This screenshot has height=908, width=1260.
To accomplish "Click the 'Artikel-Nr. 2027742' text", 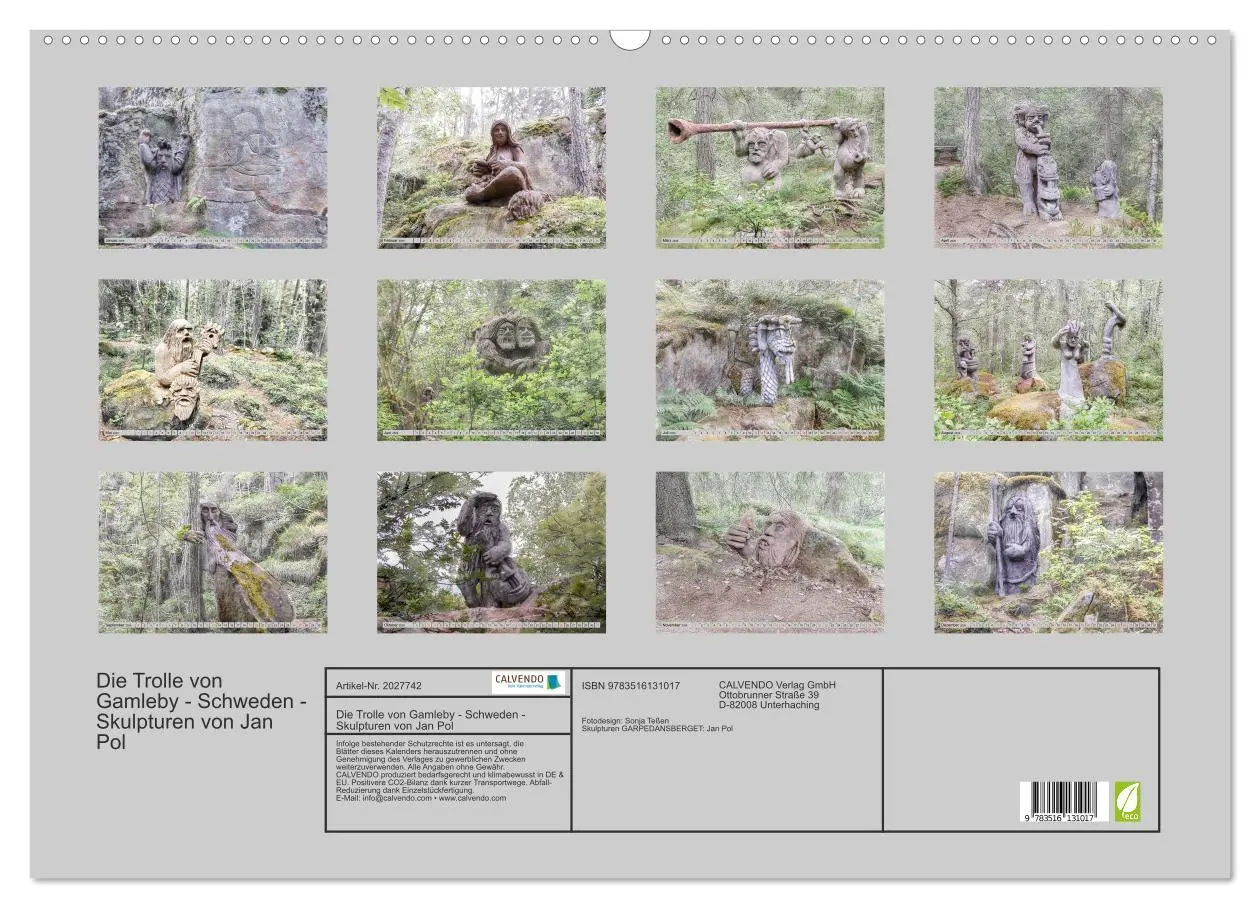I will pos(379,686).
